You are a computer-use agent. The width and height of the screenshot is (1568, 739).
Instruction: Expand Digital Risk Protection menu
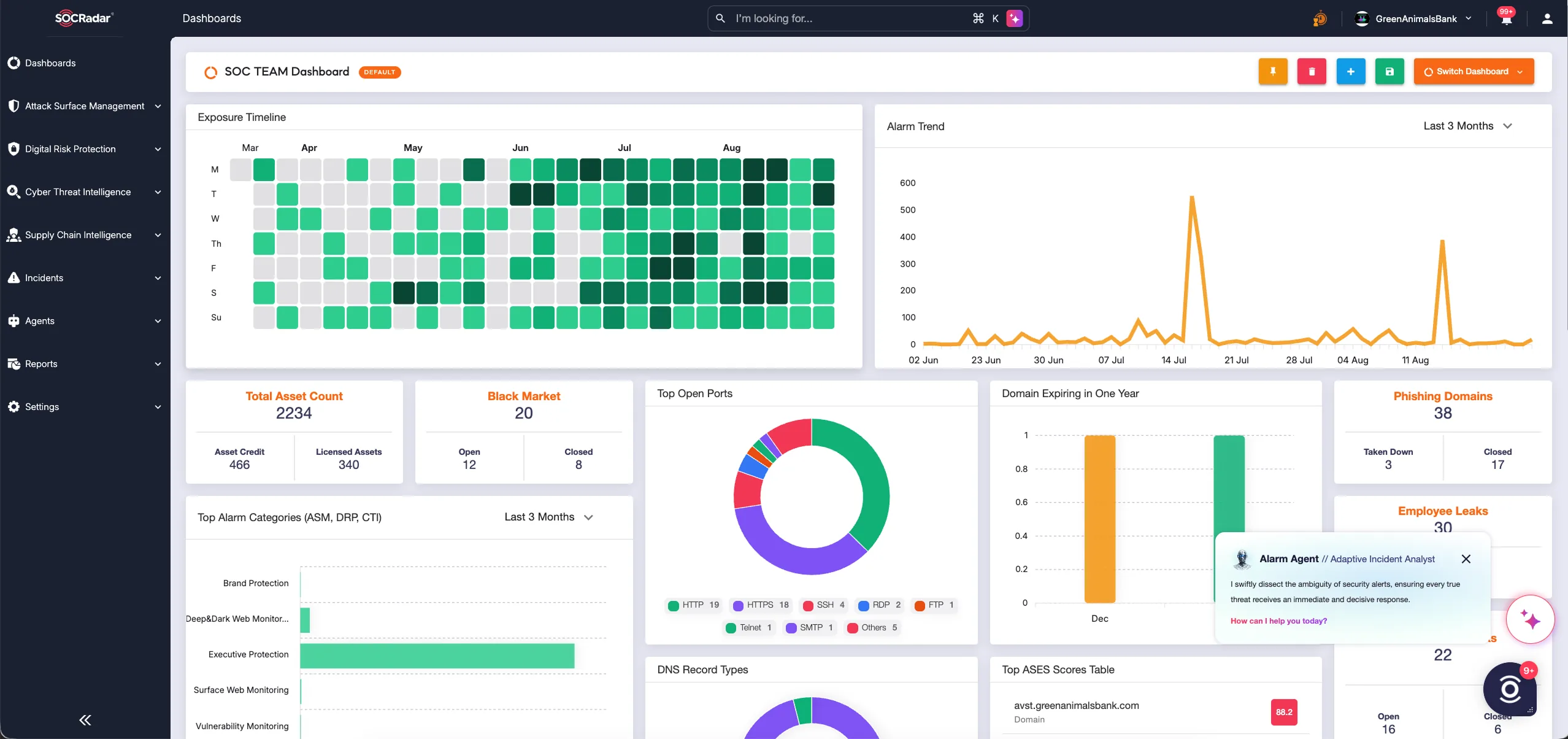pos(85,149)
